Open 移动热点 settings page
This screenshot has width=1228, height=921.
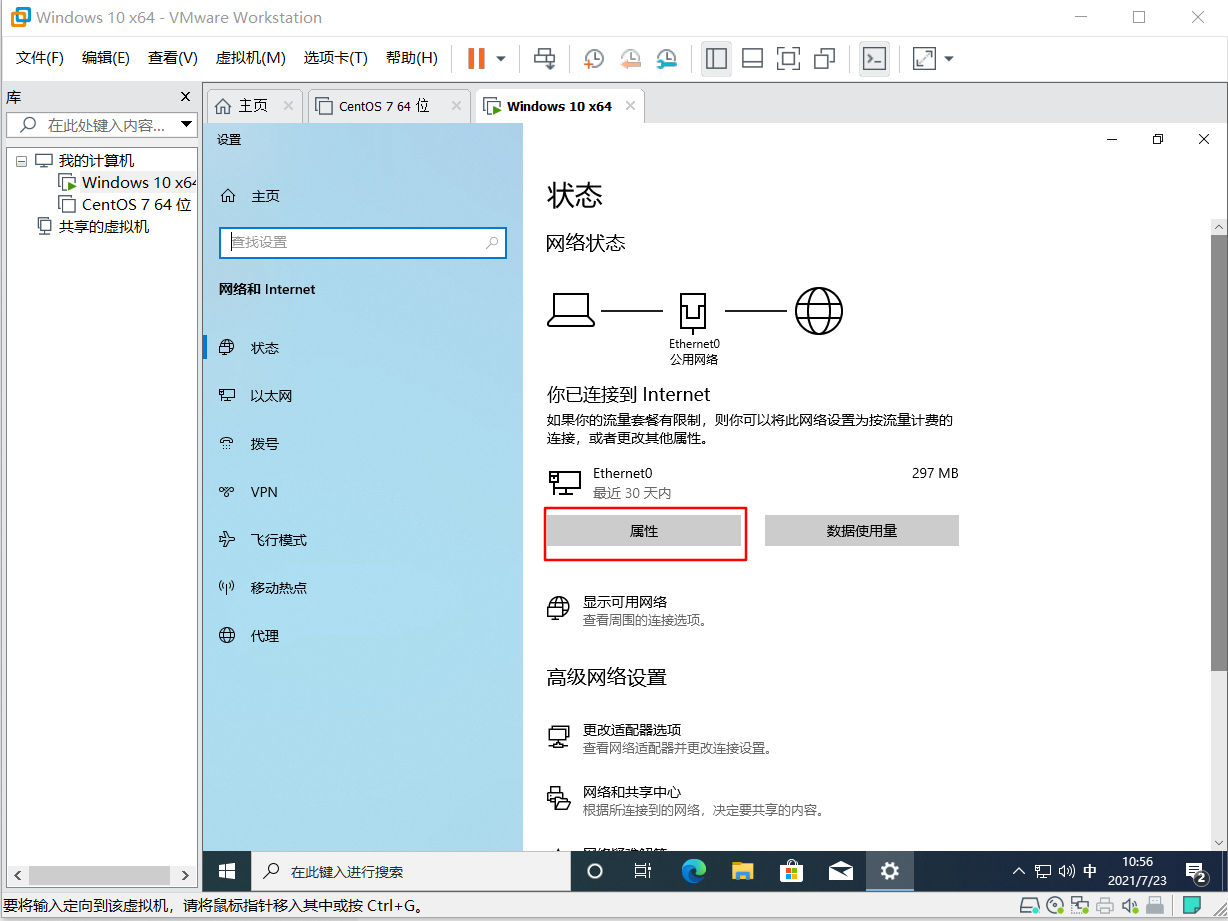point(363,588)
